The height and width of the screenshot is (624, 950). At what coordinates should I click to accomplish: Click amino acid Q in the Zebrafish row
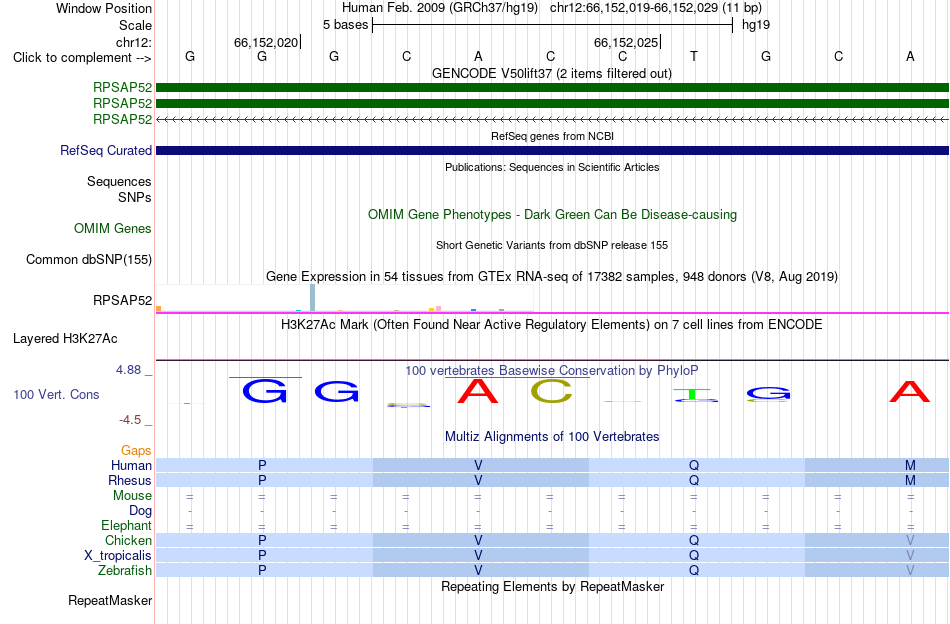694,571
